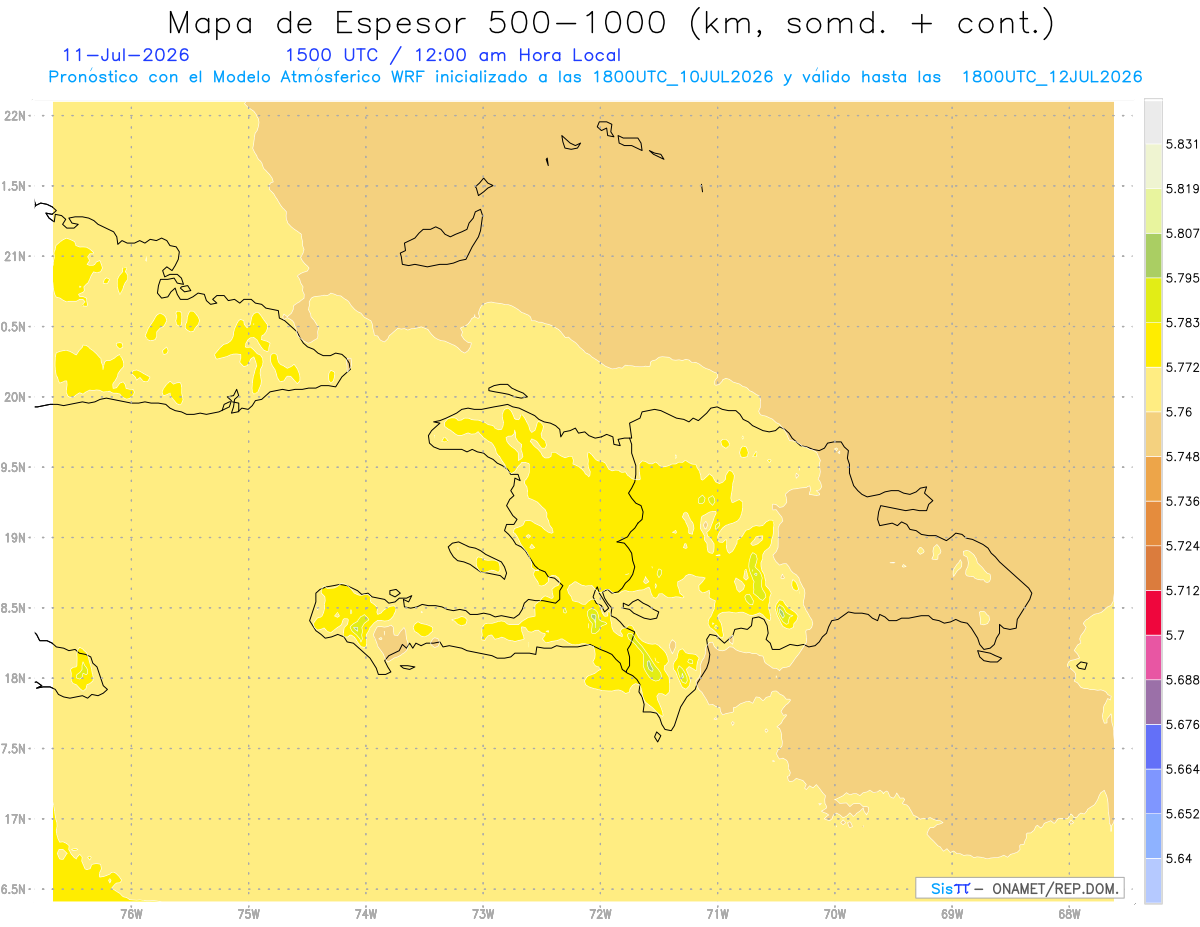Click the latitude label "9.5N"

[14, 468]
